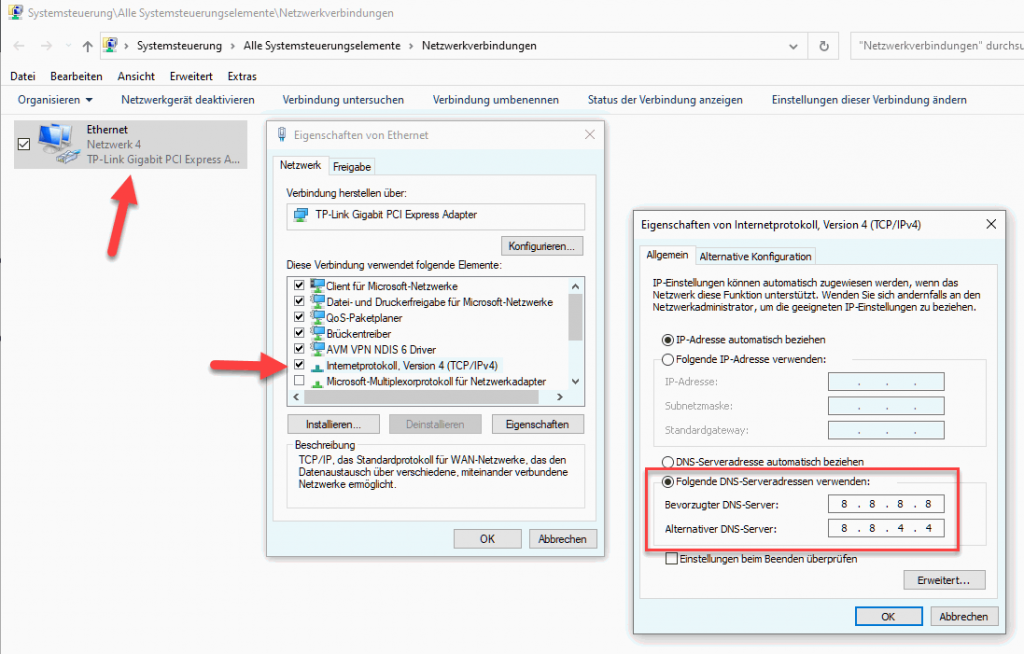Refresh the Netzwerkverbindungen view
The image size is (1024, 654).
(x=822, y=45)
